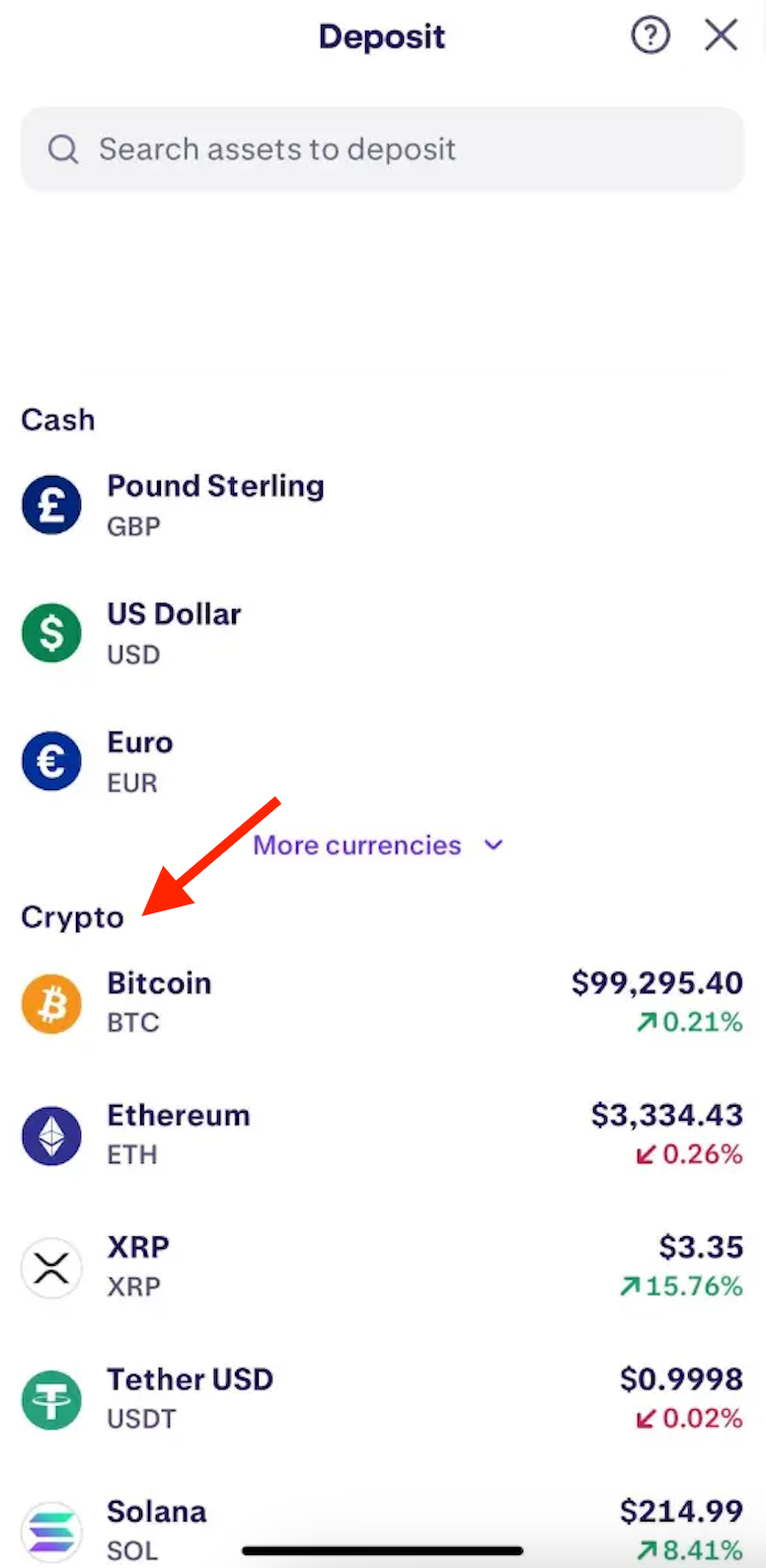
Task: Select the Crypto section heading
Action: (71, 917)
